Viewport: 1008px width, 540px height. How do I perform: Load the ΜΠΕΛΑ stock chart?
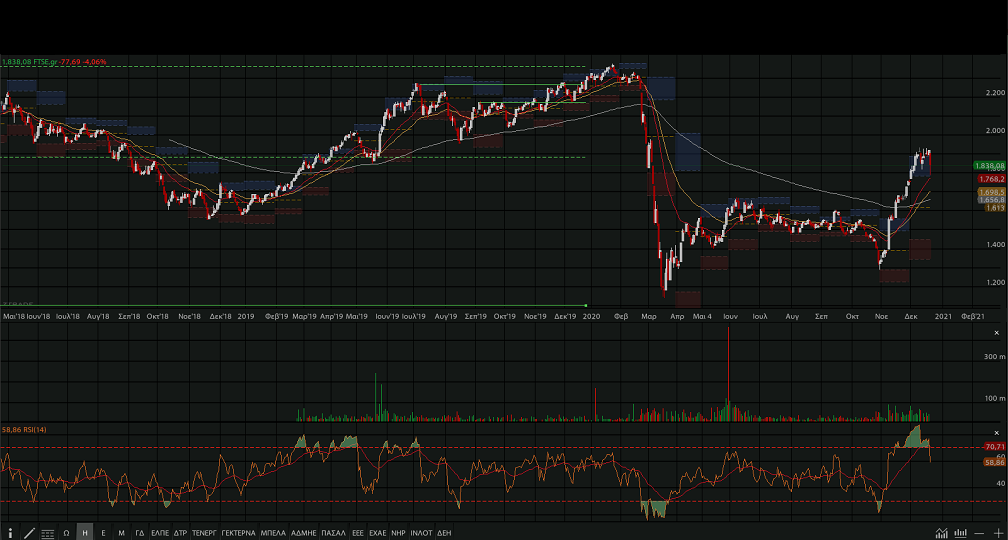273,533
